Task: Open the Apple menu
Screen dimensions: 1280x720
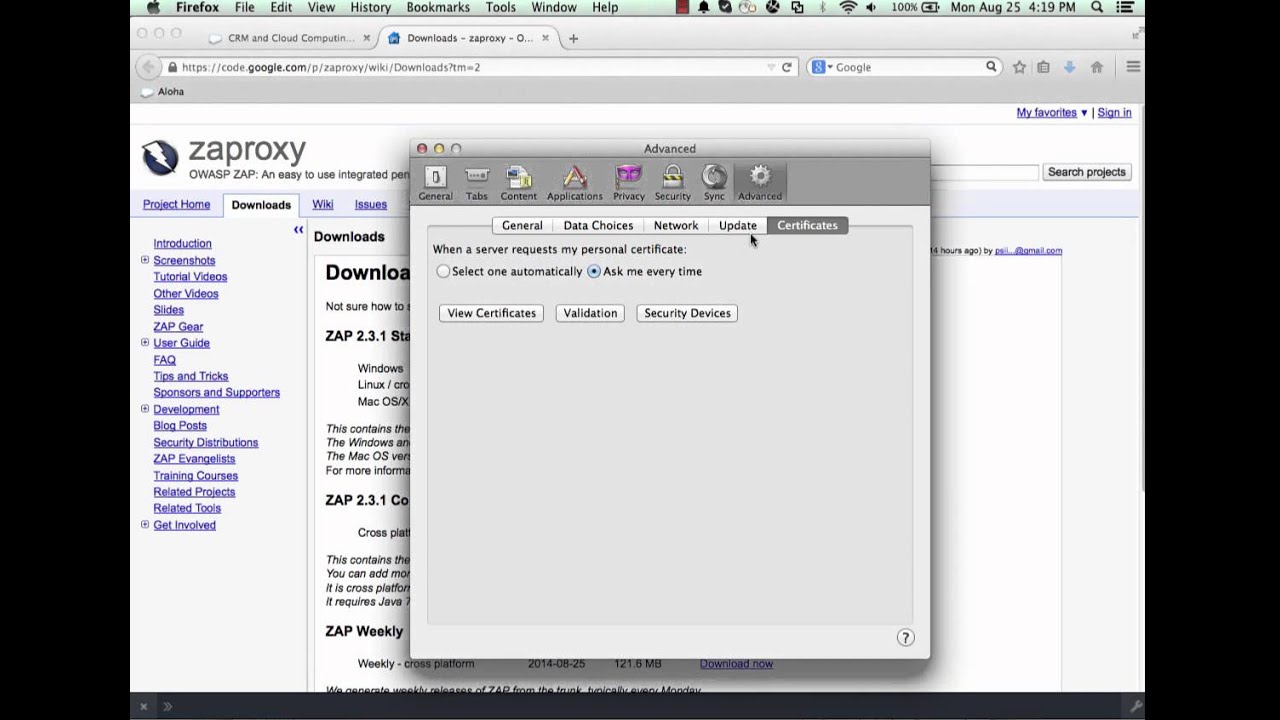Action: [153, 7]
